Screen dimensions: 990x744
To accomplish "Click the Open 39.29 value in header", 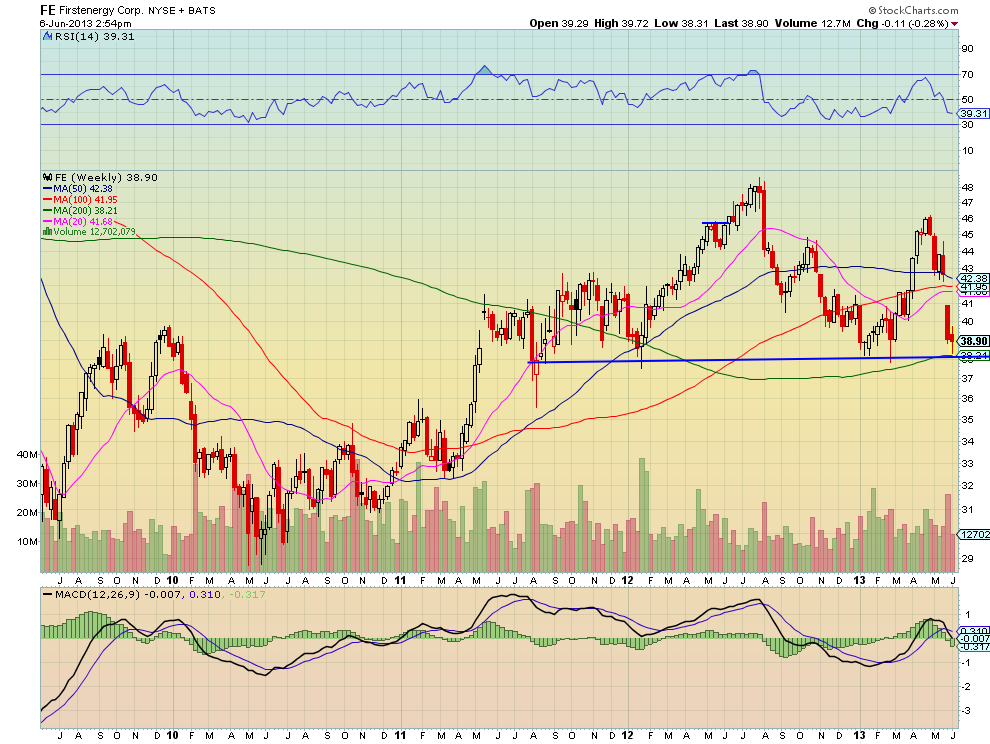I will [x=559, y=23].
